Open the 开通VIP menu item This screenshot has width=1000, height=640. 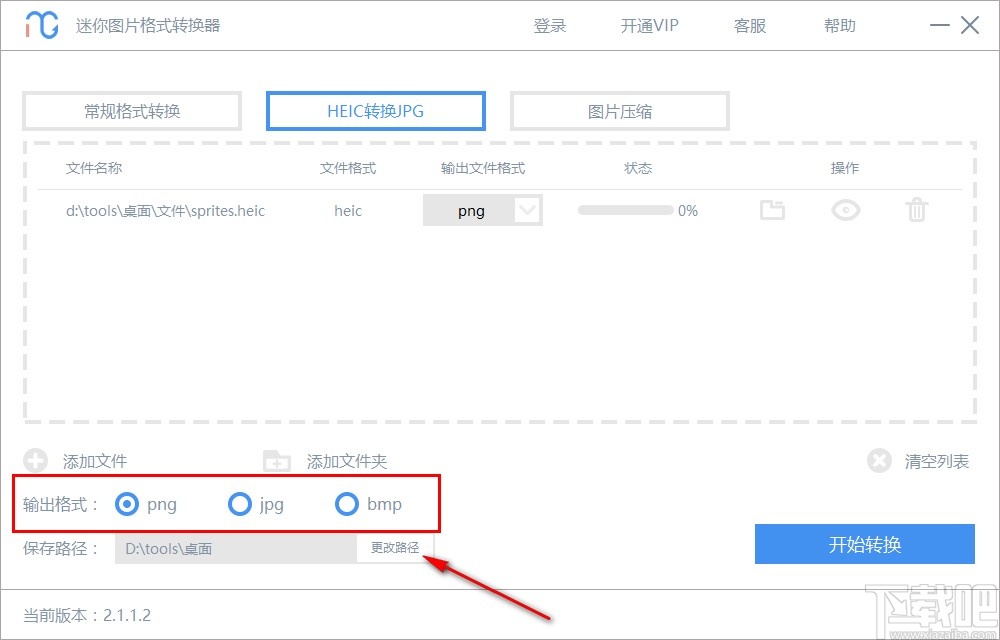[x=648, y=26]
